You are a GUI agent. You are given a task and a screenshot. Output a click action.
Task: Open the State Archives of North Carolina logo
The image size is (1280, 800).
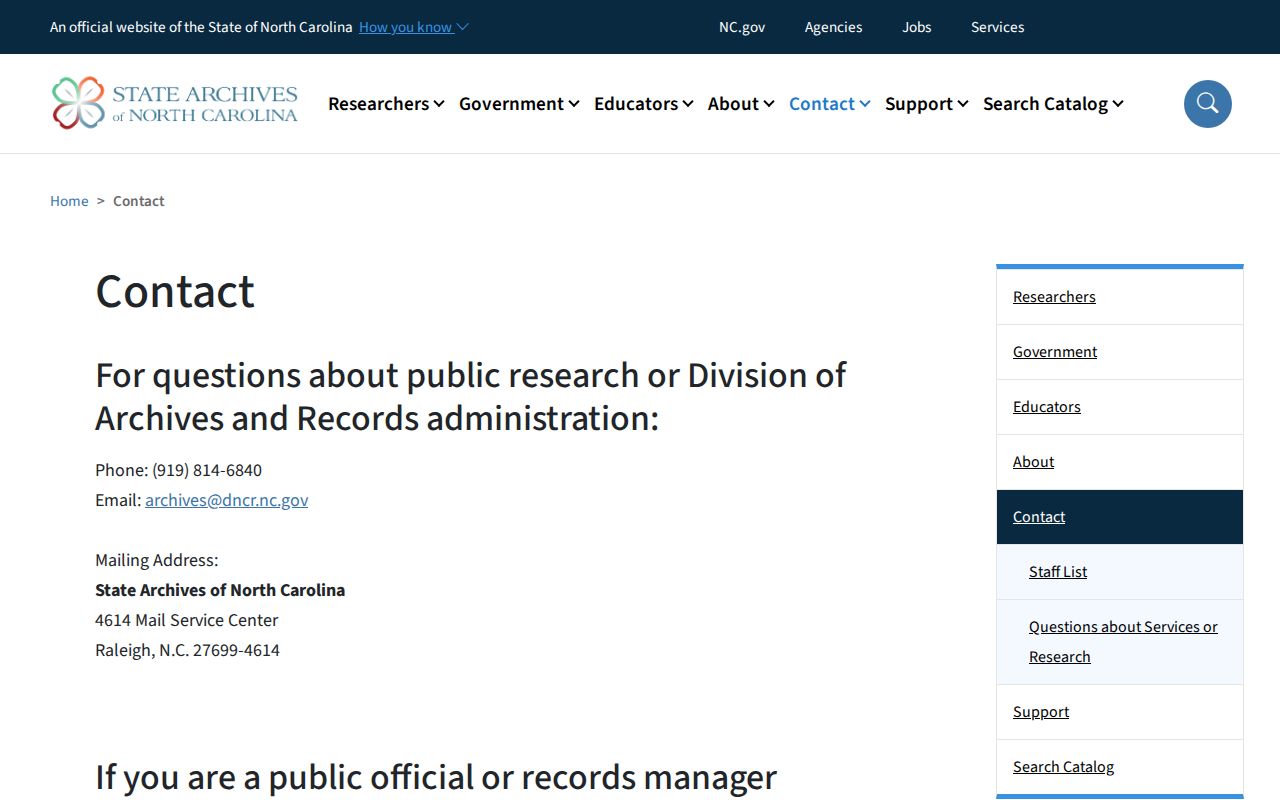pyautogui.click(x=175, y=103)
